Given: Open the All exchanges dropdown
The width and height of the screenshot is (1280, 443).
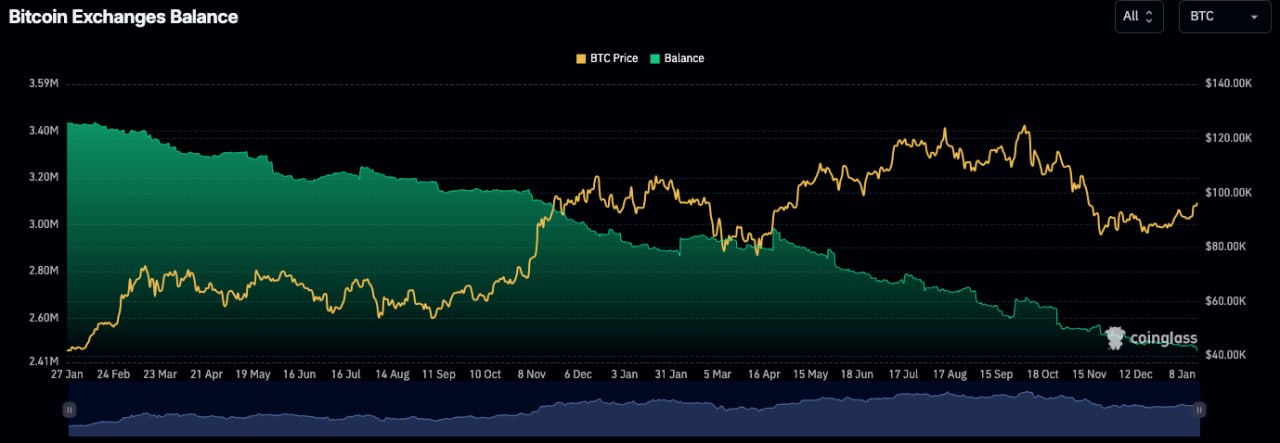Looking at the screenshot, I should point(1138,16).
